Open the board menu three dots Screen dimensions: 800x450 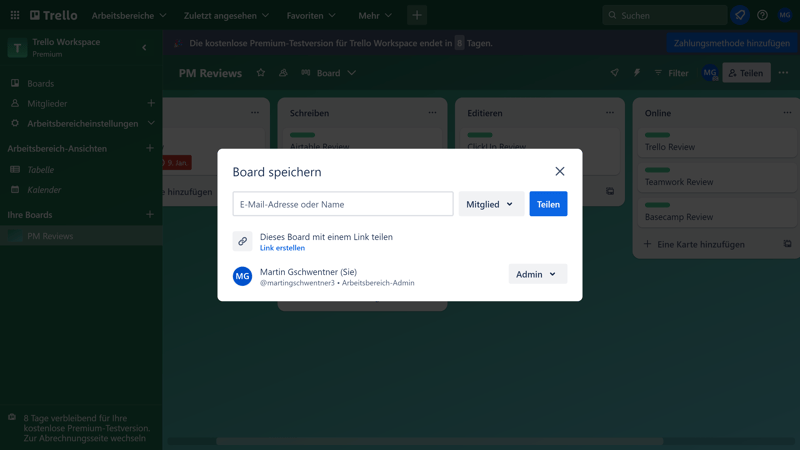pos(784,73)
